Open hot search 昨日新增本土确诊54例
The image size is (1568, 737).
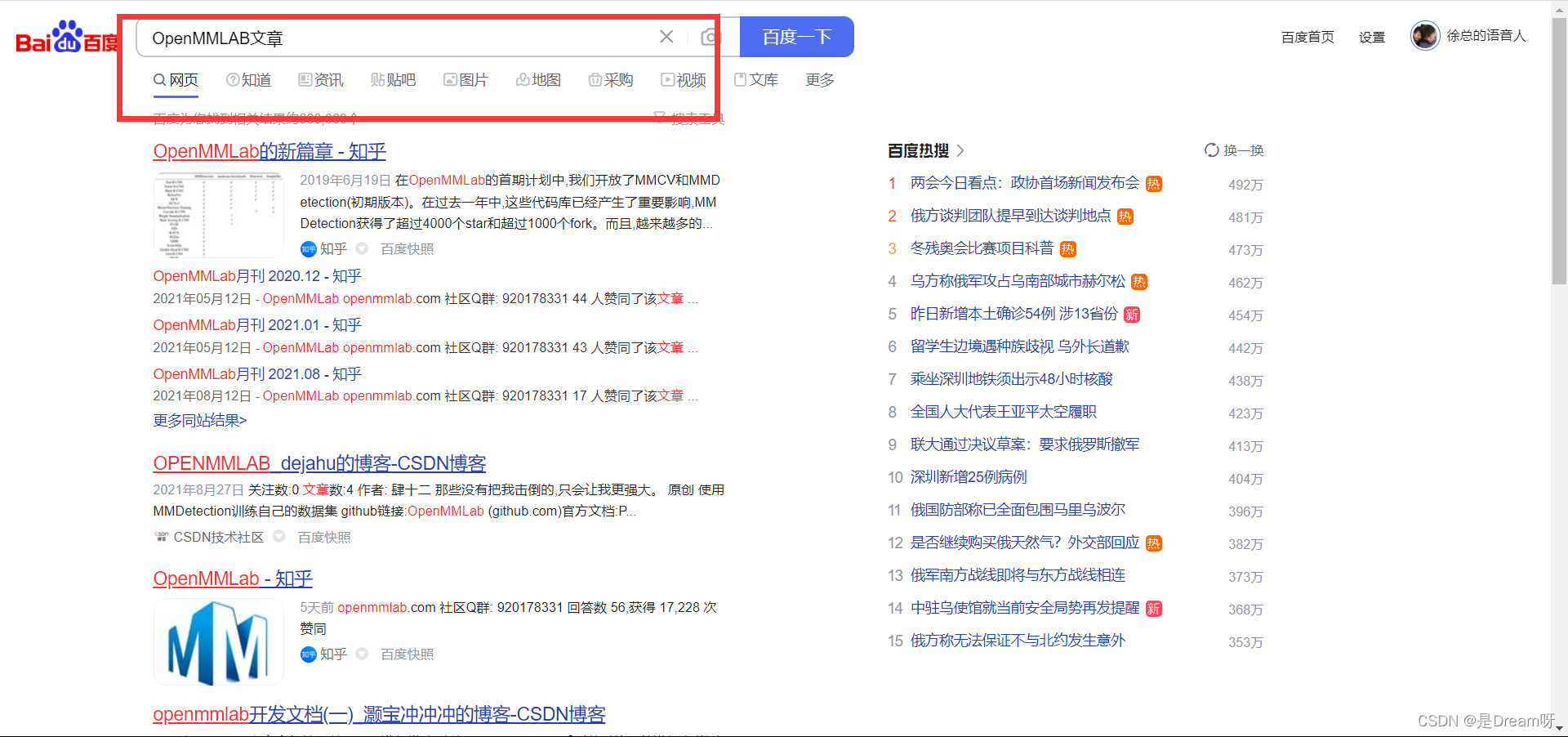tap(1014, 314)
